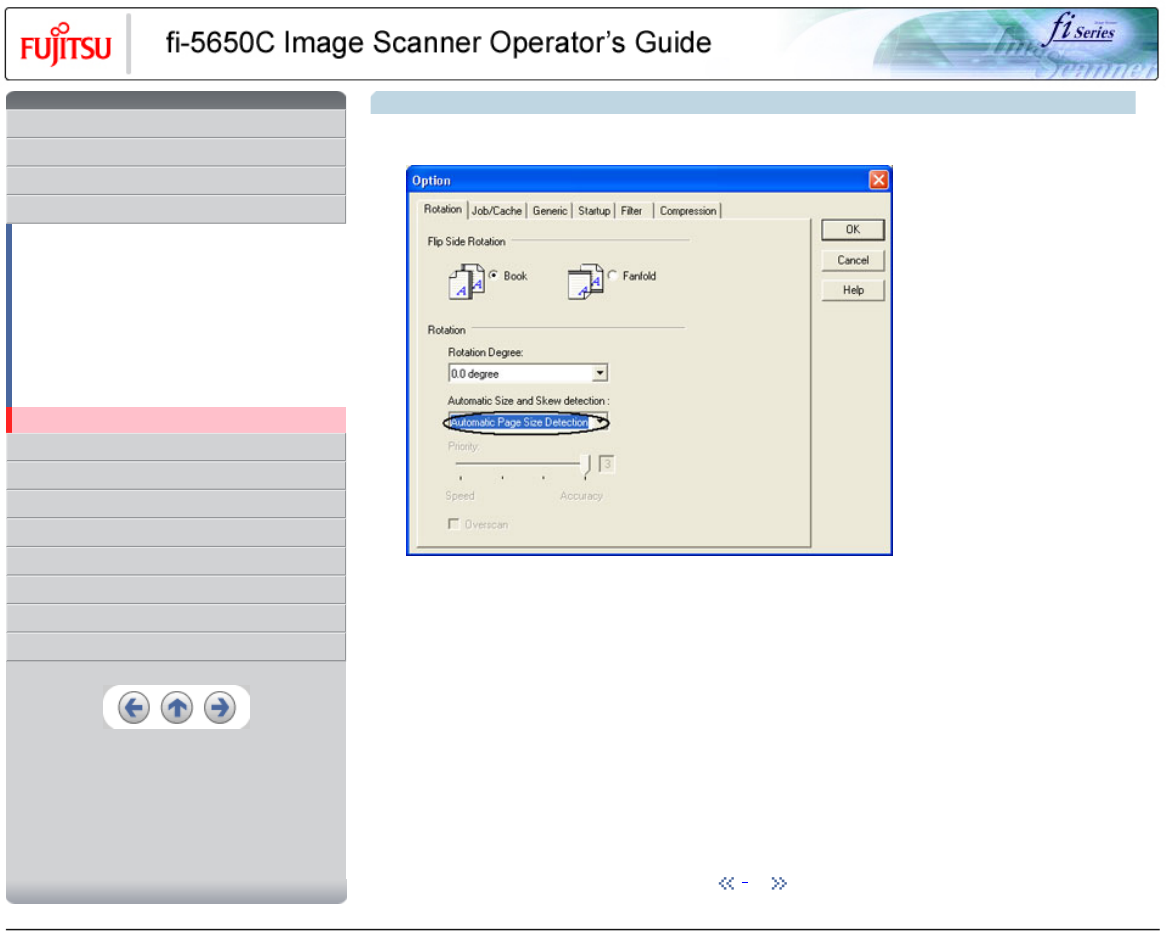
Task: Open the Startup tab
Action: 594,211
